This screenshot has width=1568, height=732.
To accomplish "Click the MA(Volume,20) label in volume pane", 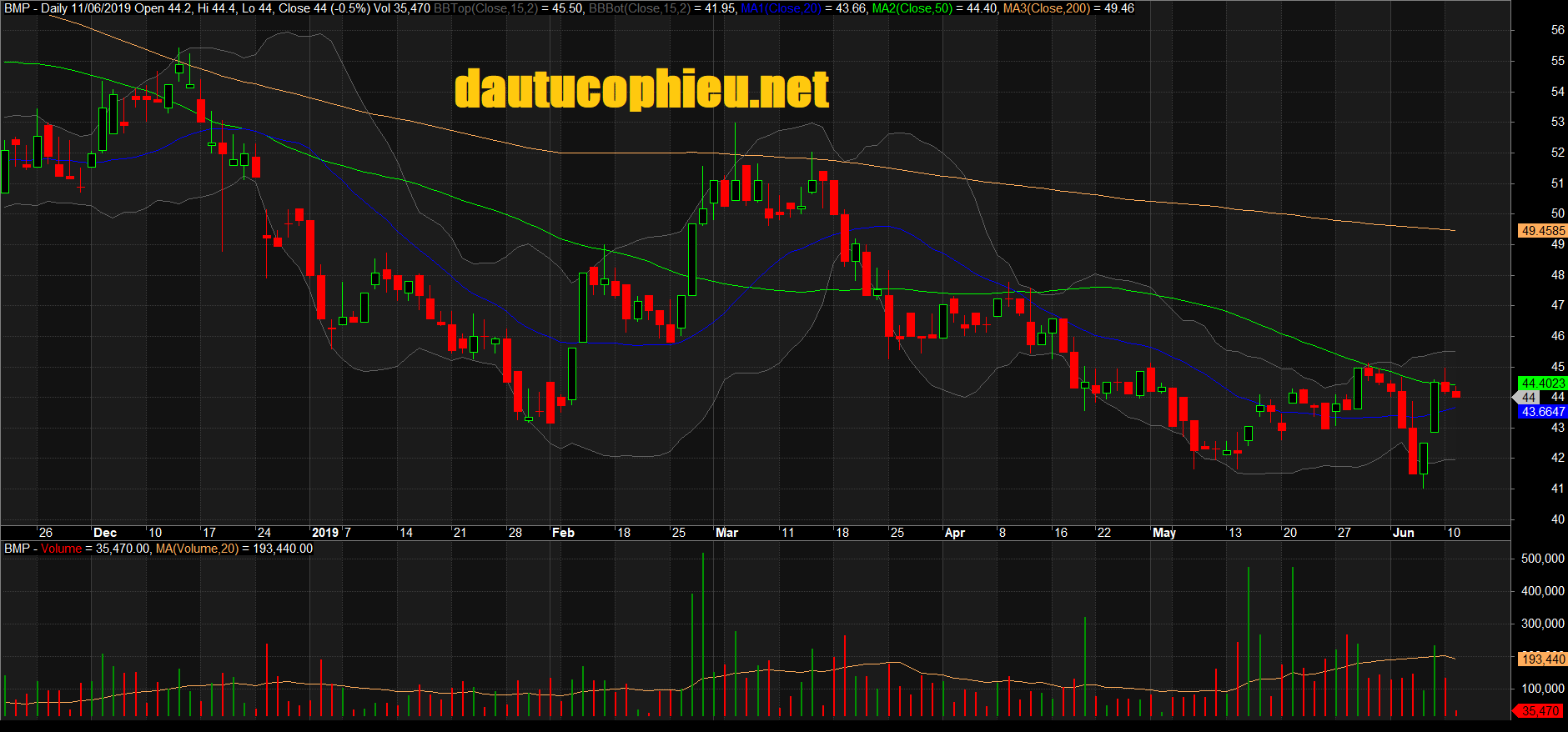I will click(197, 549).
